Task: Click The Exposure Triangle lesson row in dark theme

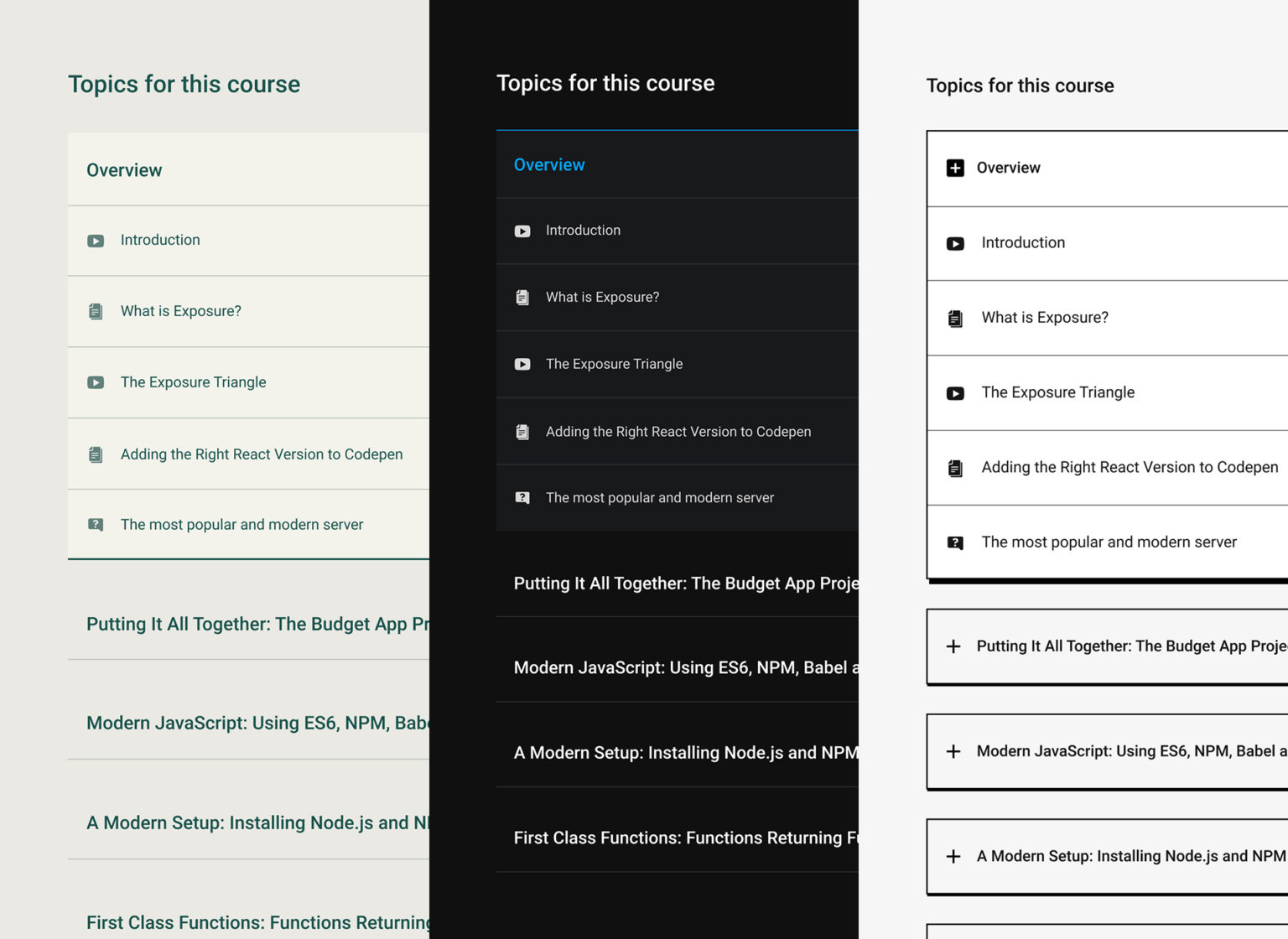Action: point(614,364)
